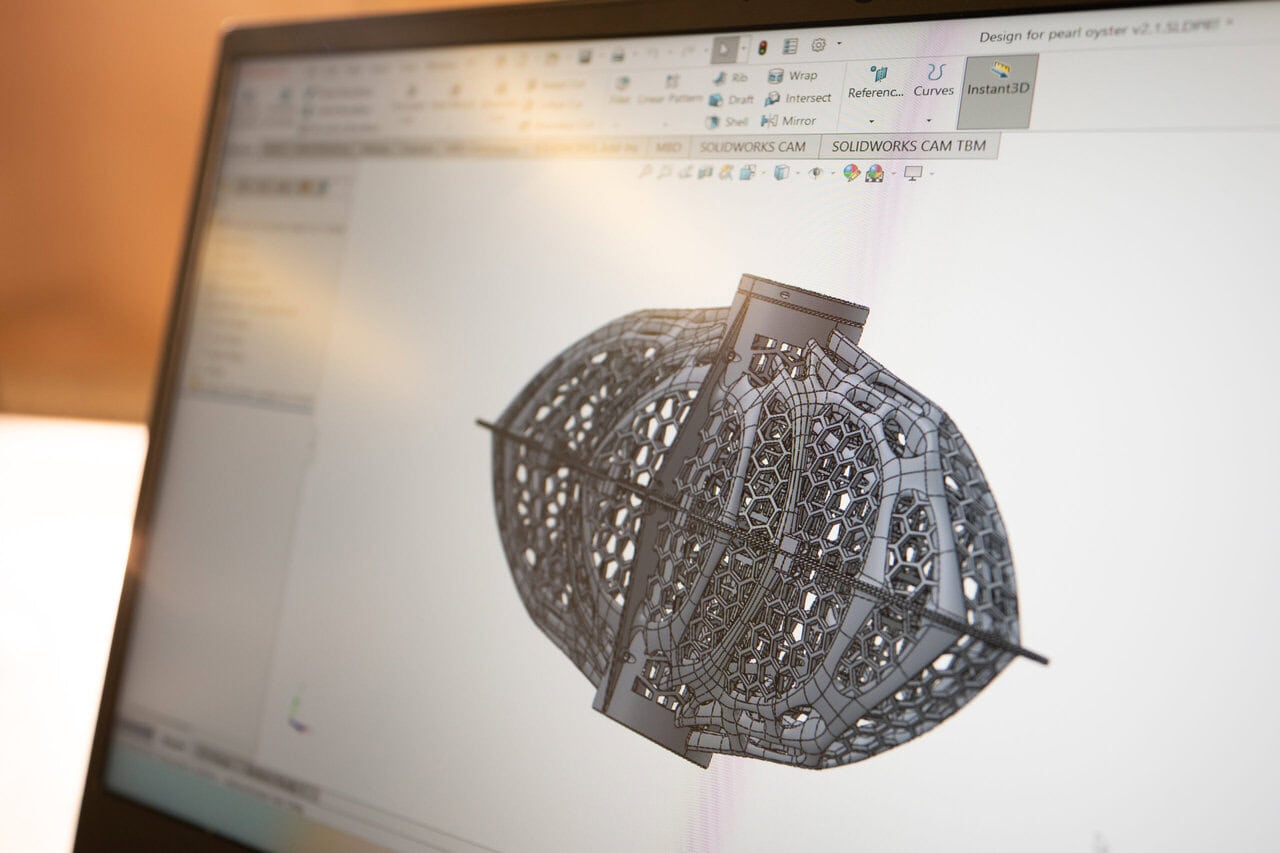This screenshot has height=853, width=1280.
Task: Select the Rib feature tool
Action: click(730, 77)
